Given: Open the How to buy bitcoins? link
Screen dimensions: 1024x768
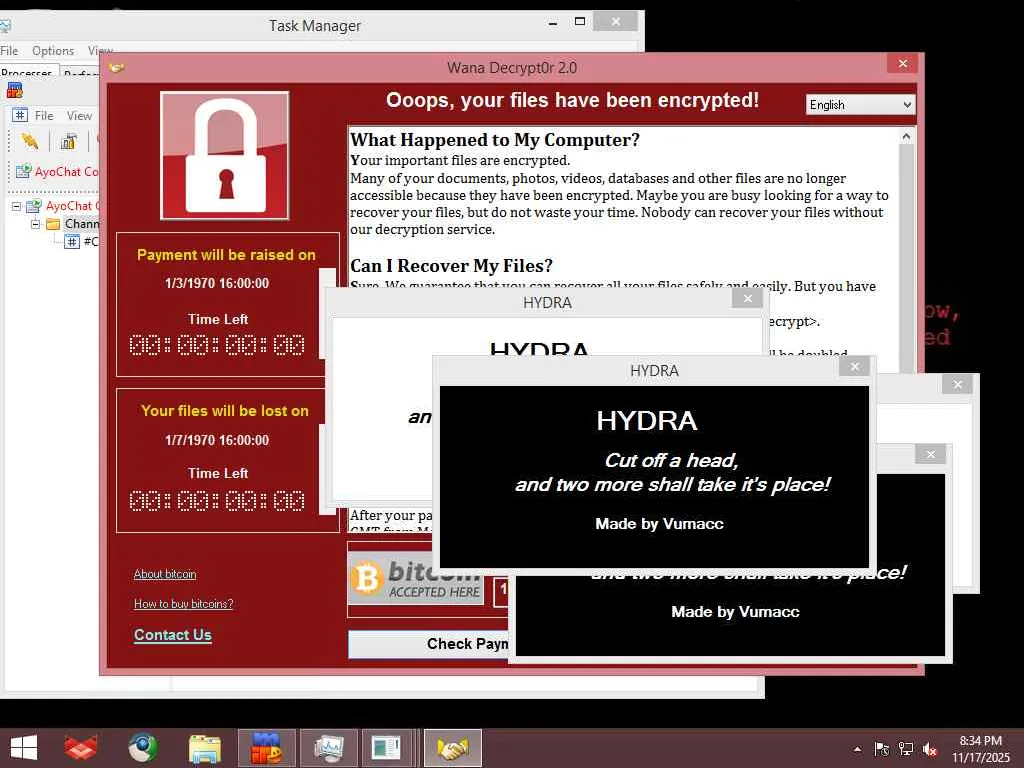Looking at the screenshot, I should [184, 604].
